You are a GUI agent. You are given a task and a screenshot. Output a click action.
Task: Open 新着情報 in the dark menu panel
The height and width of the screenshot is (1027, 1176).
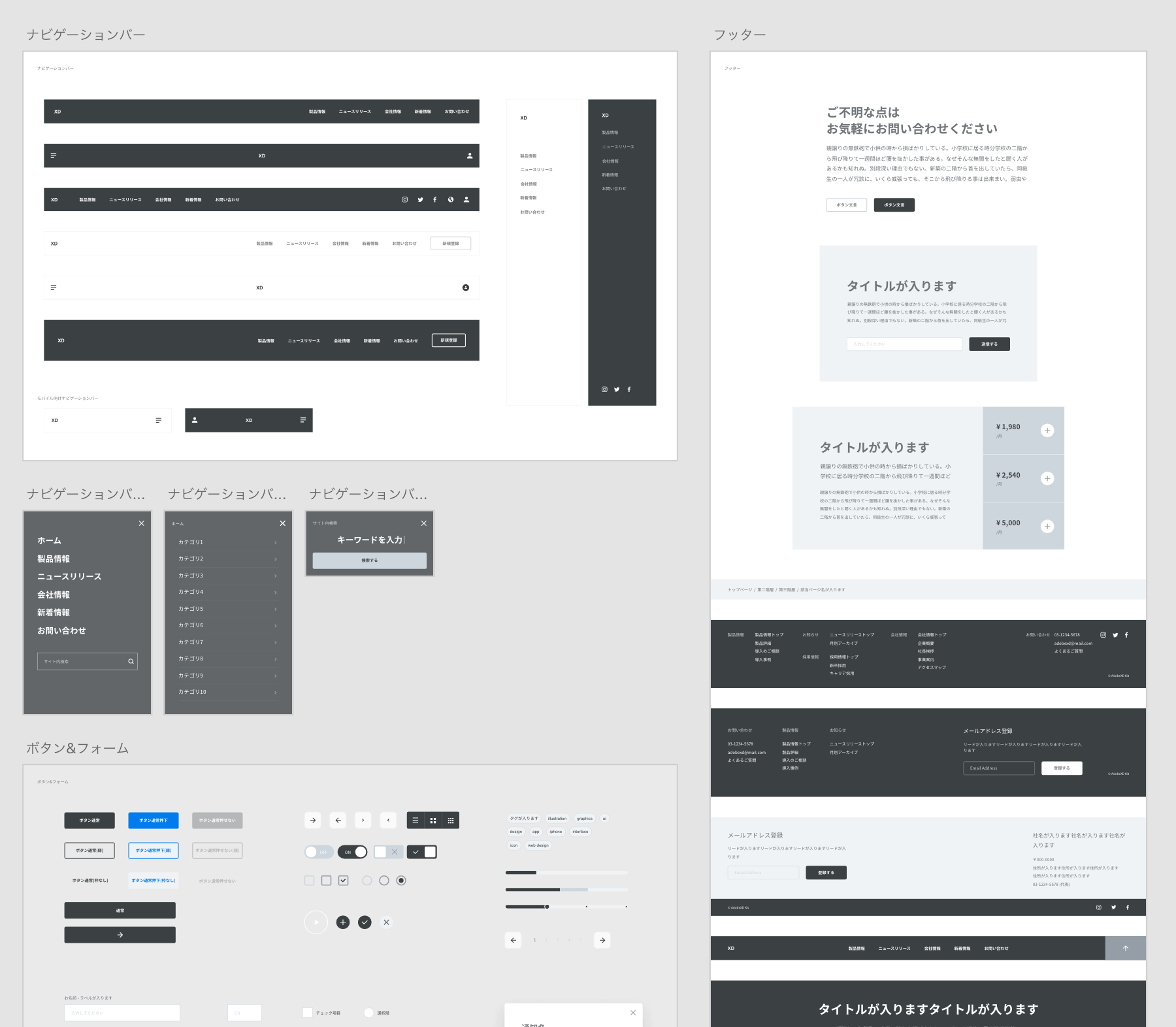click(x=54, y=613)
